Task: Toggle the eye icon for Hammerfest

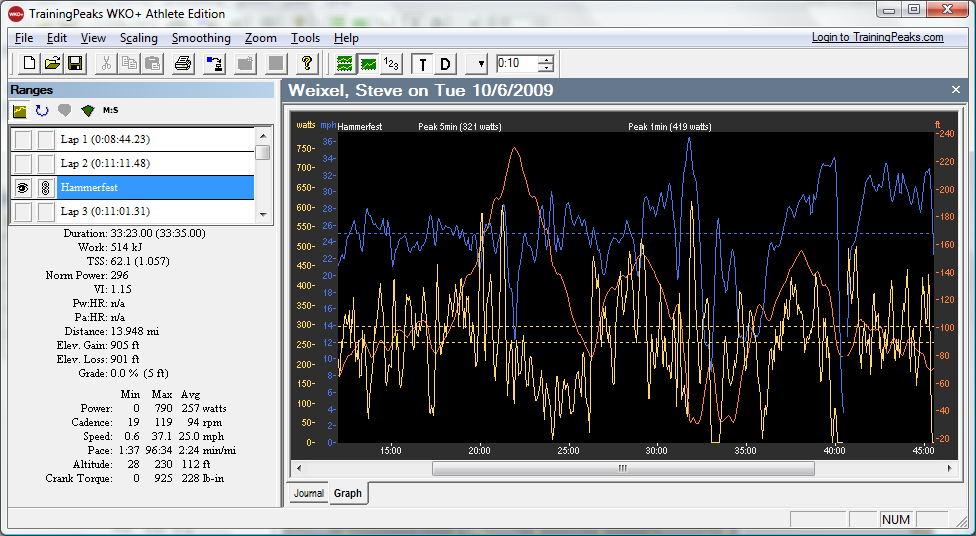Action: 23,187
